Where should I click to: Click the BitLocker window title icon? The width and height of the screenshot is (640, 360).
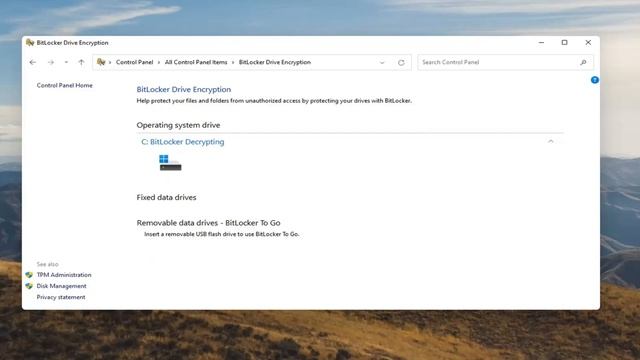pos(30,42)
